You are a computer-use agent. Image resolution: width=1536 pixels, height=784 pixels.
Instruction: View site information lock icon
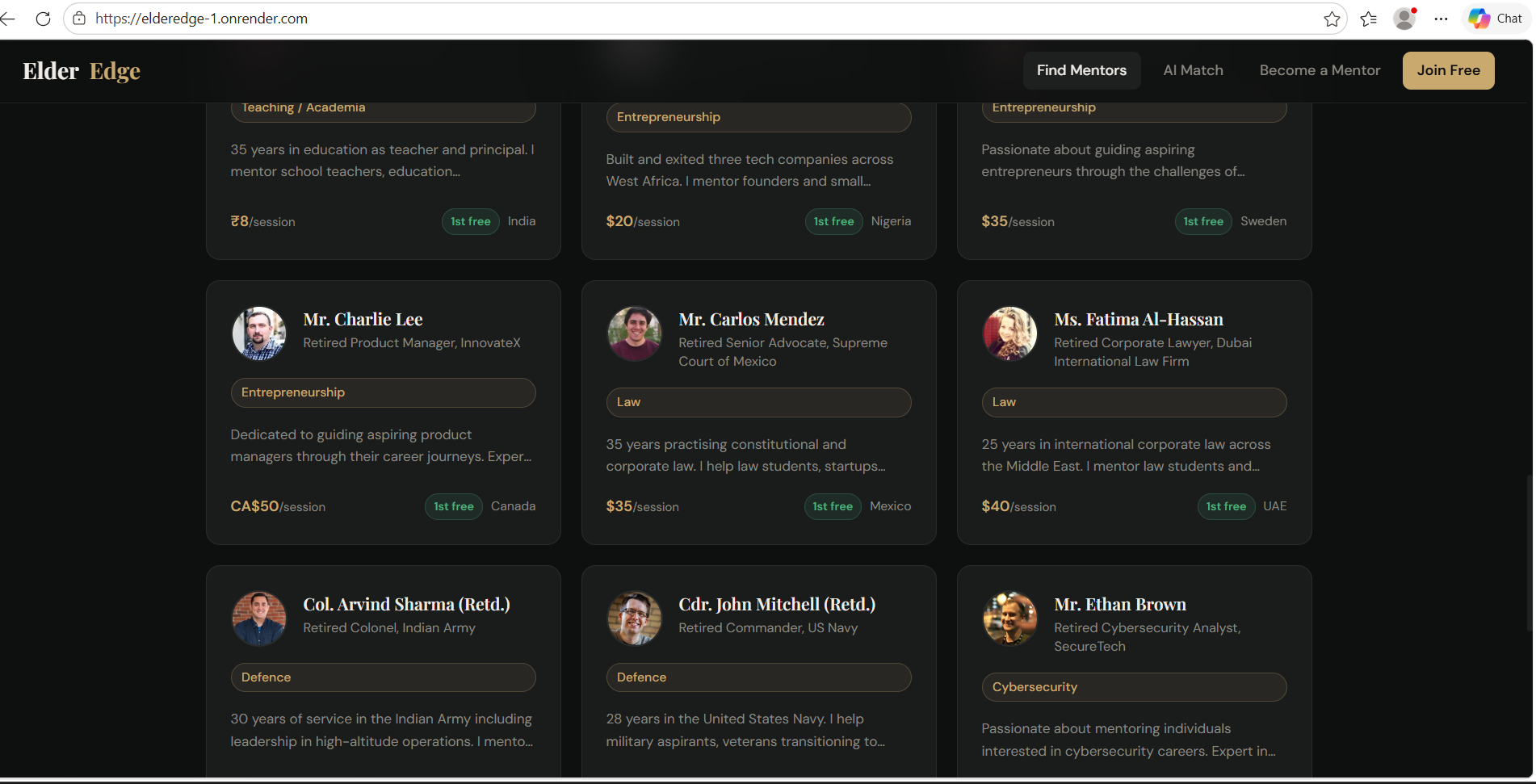click(79, 19)
